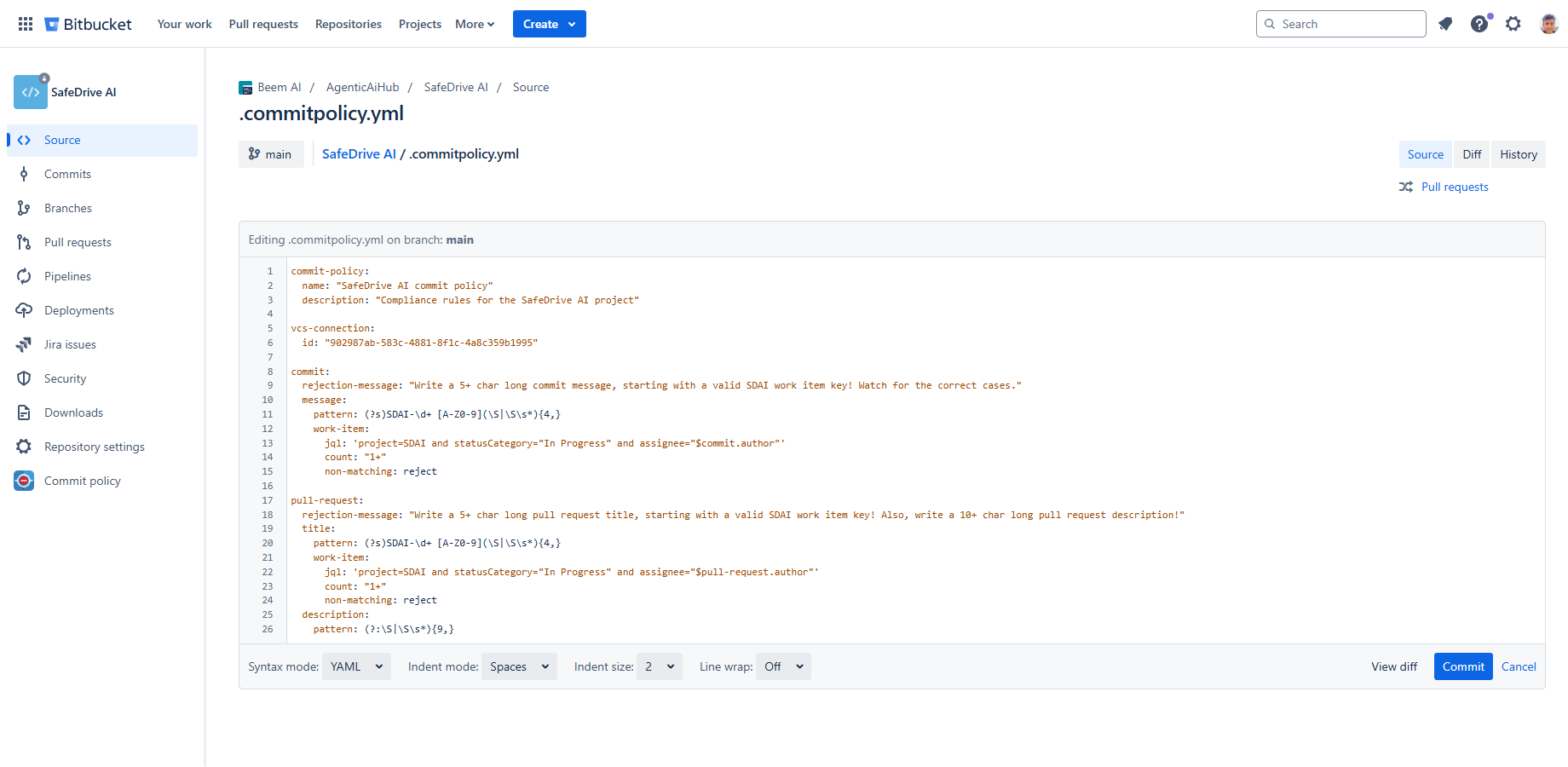Open the Pull requests link under tabs

click(1455, 187)
